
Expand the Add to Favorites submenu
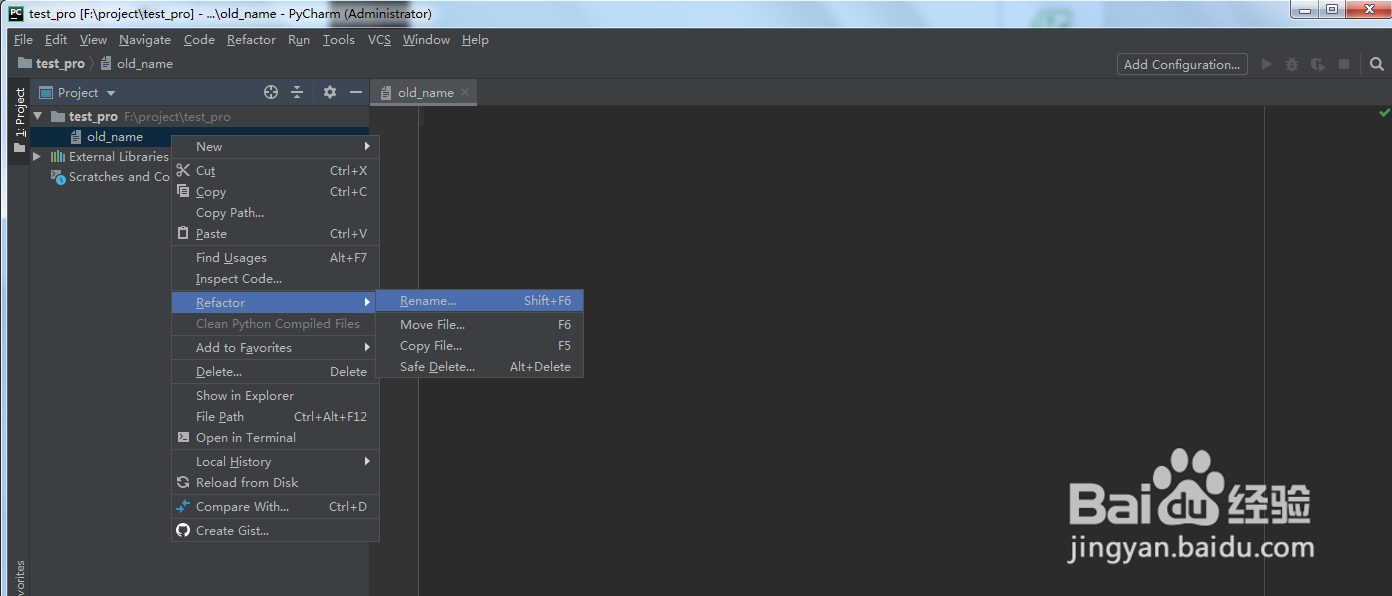[x=275, y=347]
